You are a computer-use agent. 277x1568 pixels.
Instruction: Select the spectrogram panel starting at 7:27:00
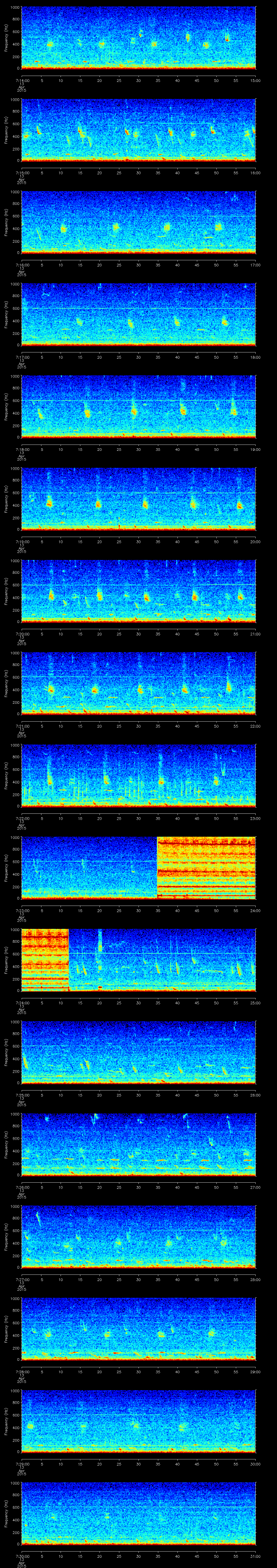[139, 1237]
